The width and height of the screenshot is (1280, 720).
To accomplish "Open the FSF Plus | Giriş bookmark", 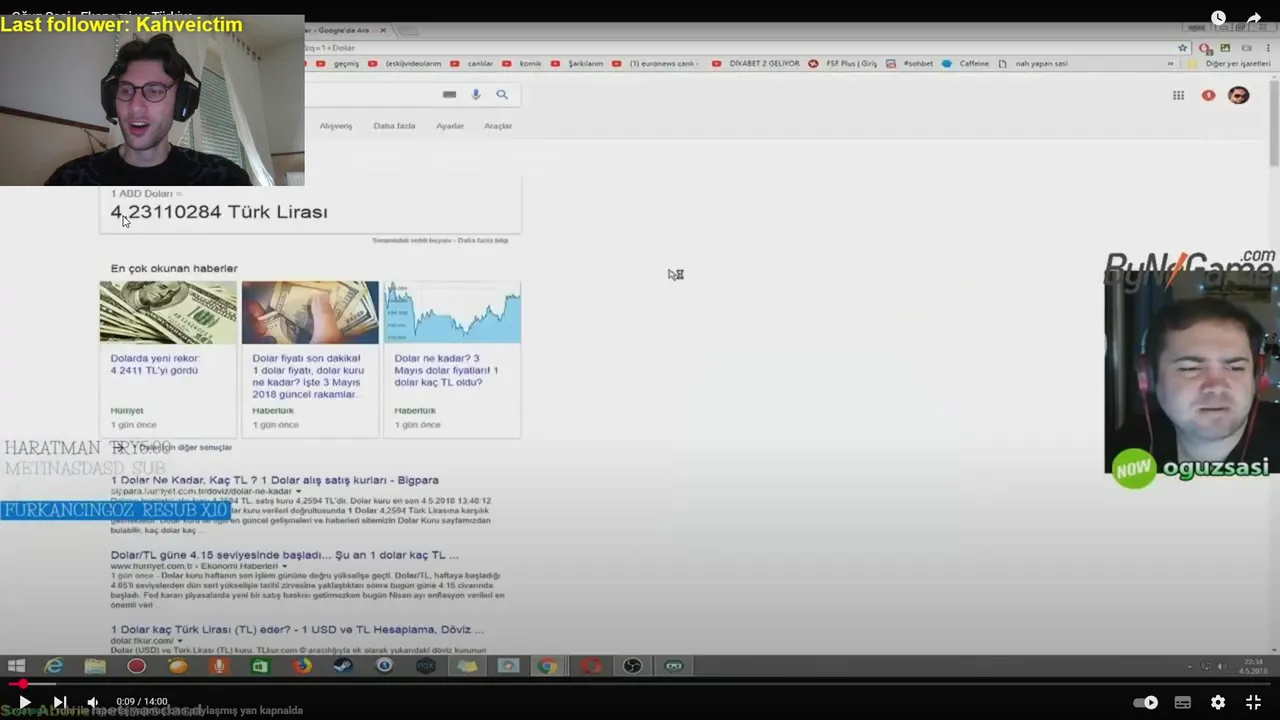I will (x=843, y=64).
